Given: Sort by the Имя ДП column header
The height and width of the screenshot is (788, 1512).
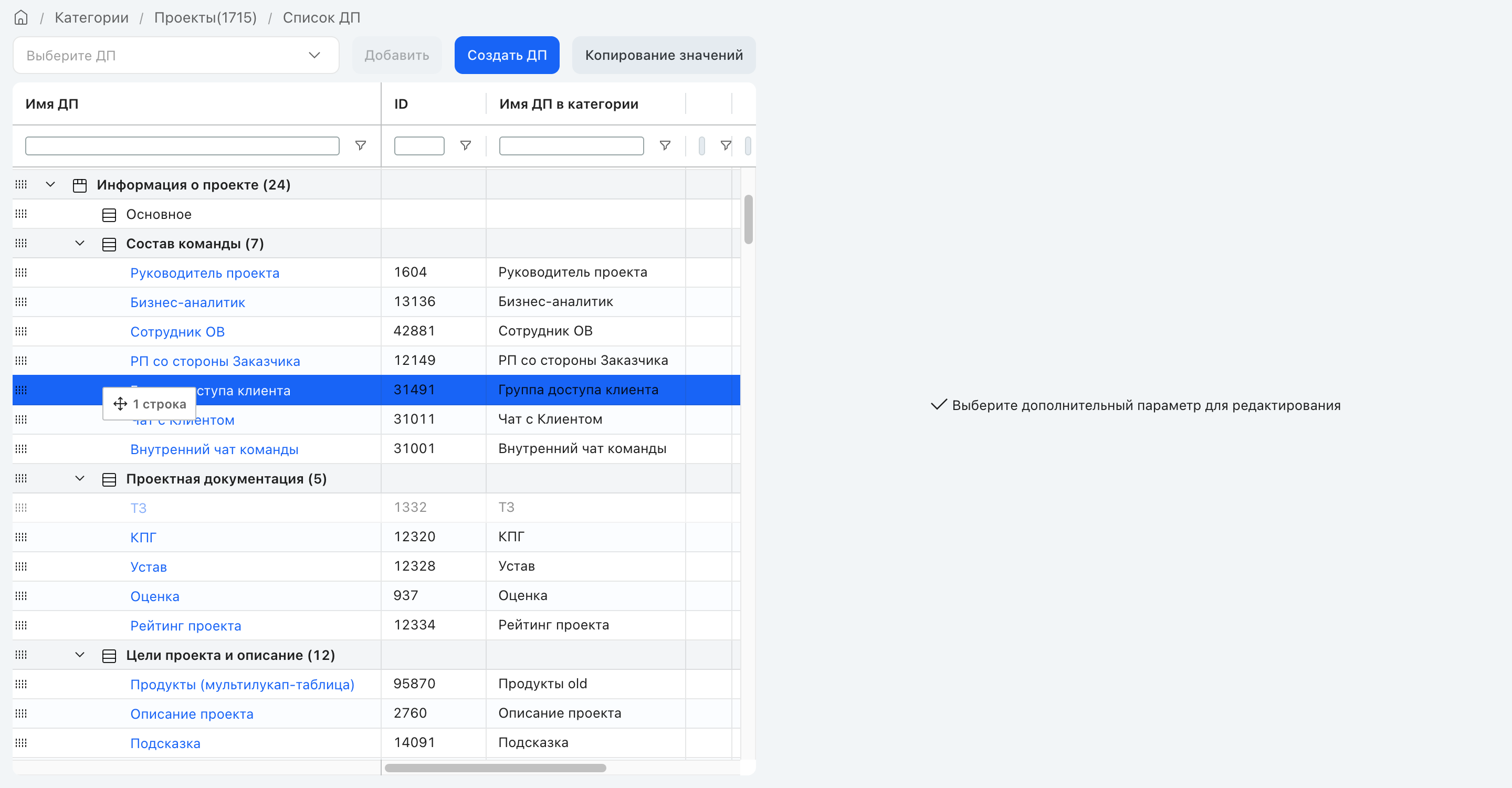Looking at the screenshot, I should (51, 104).
